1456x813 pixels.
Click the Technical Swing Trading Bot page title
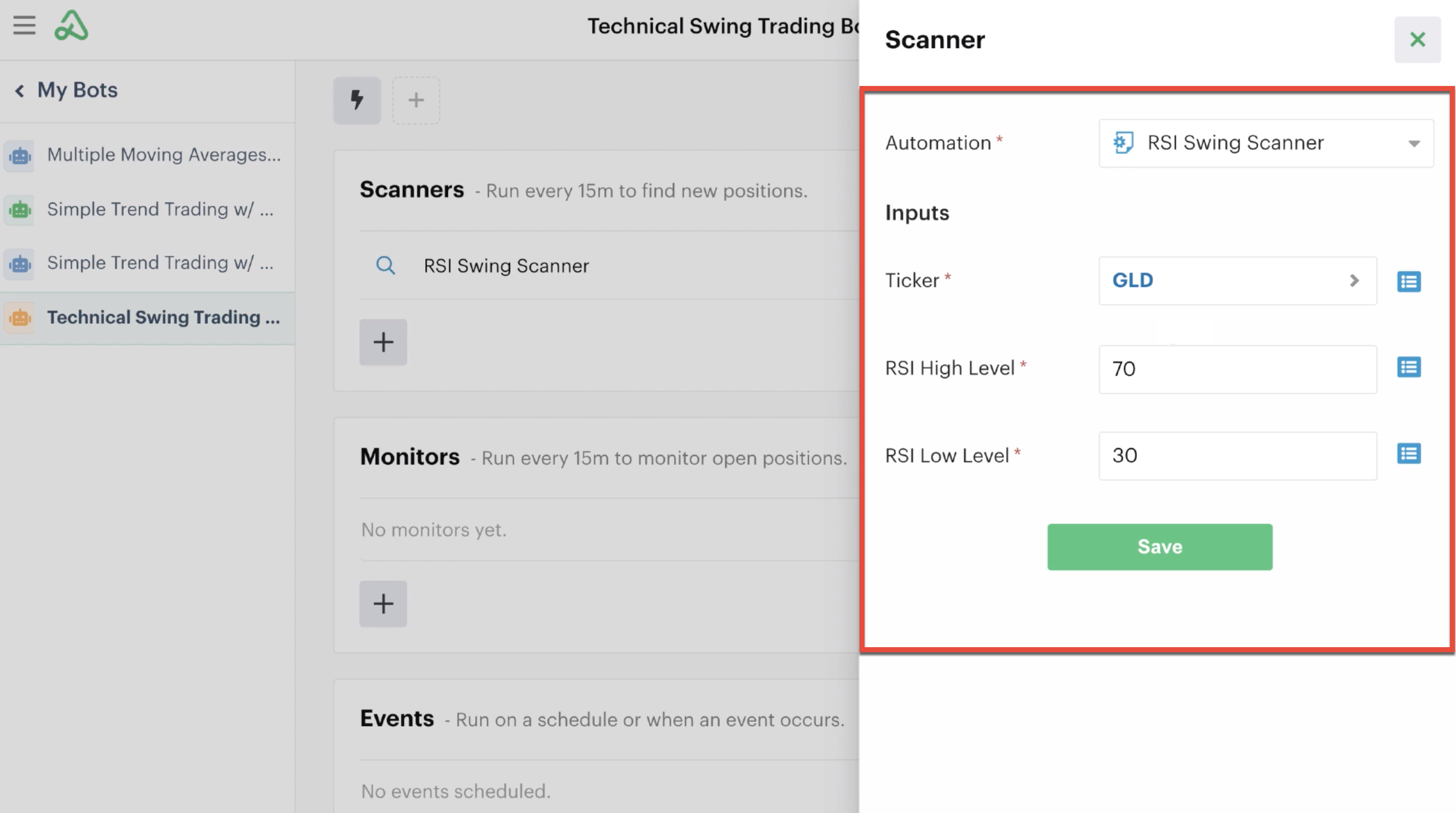click(x=723, y=26)
